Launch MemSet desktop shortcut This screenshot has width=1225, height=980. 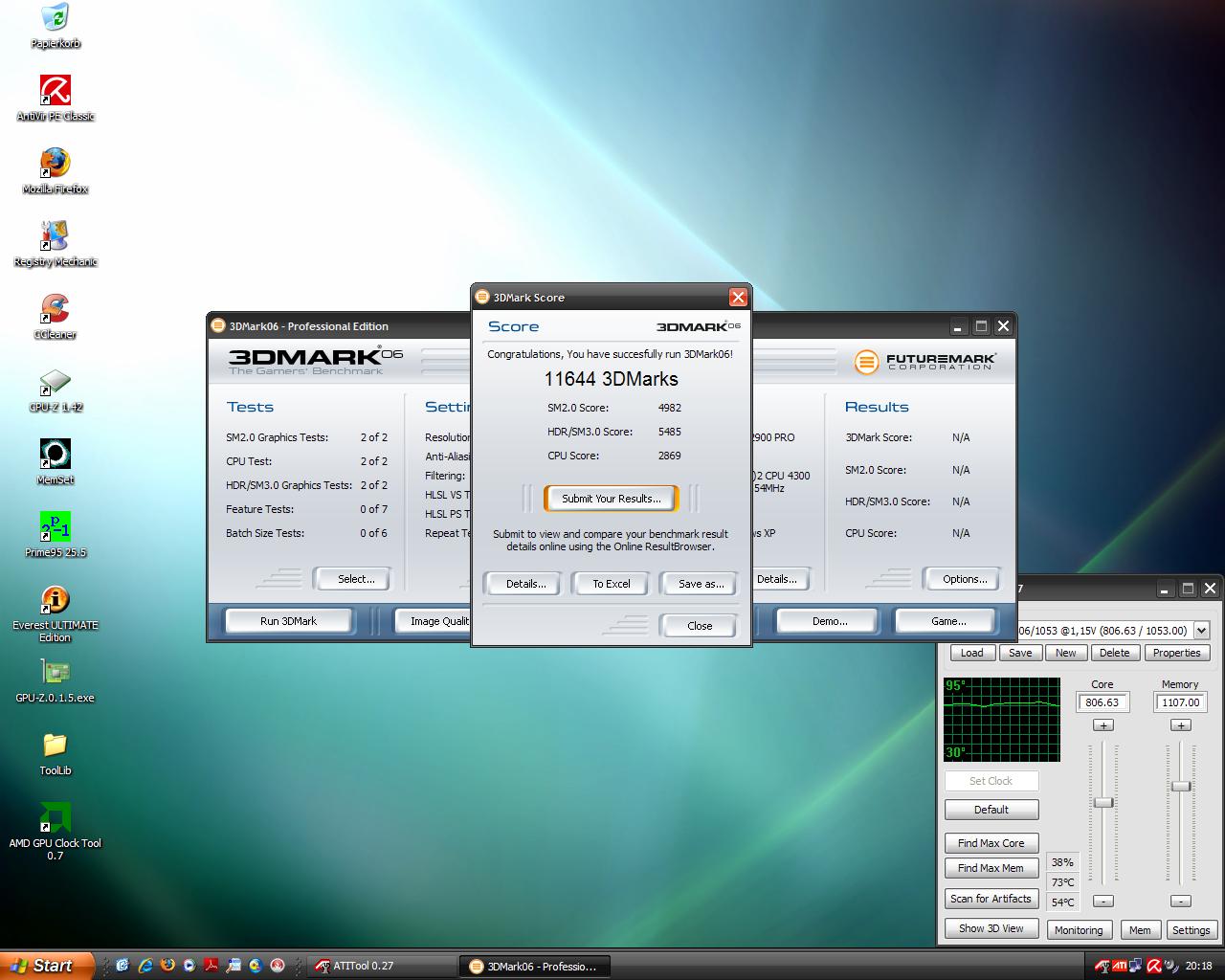[56, 462]
